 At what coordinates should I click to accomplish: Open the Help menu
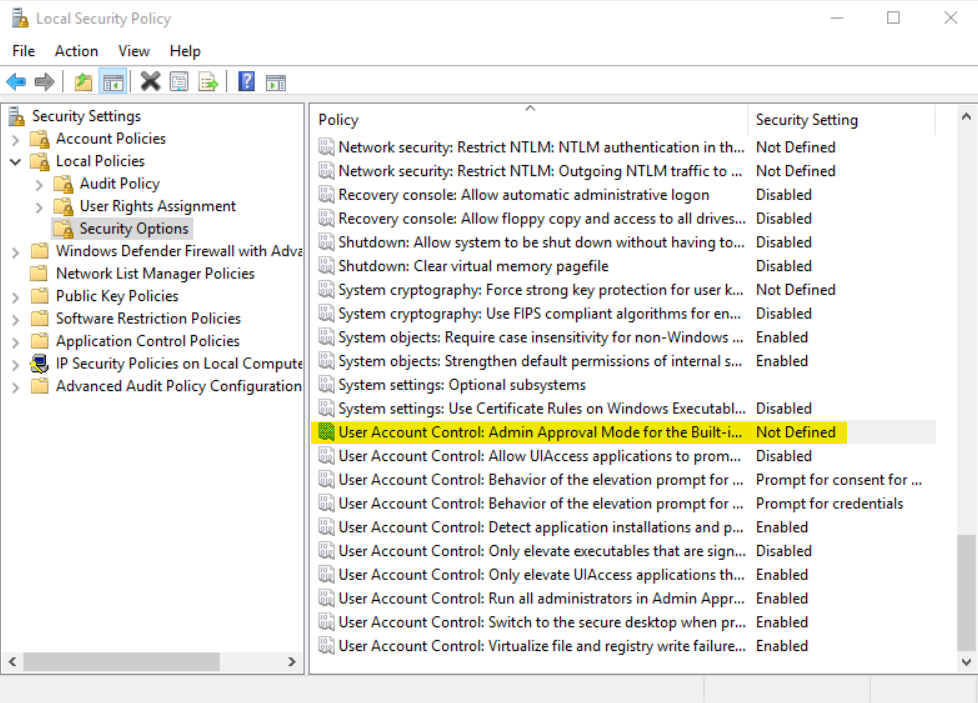(185, 51)
